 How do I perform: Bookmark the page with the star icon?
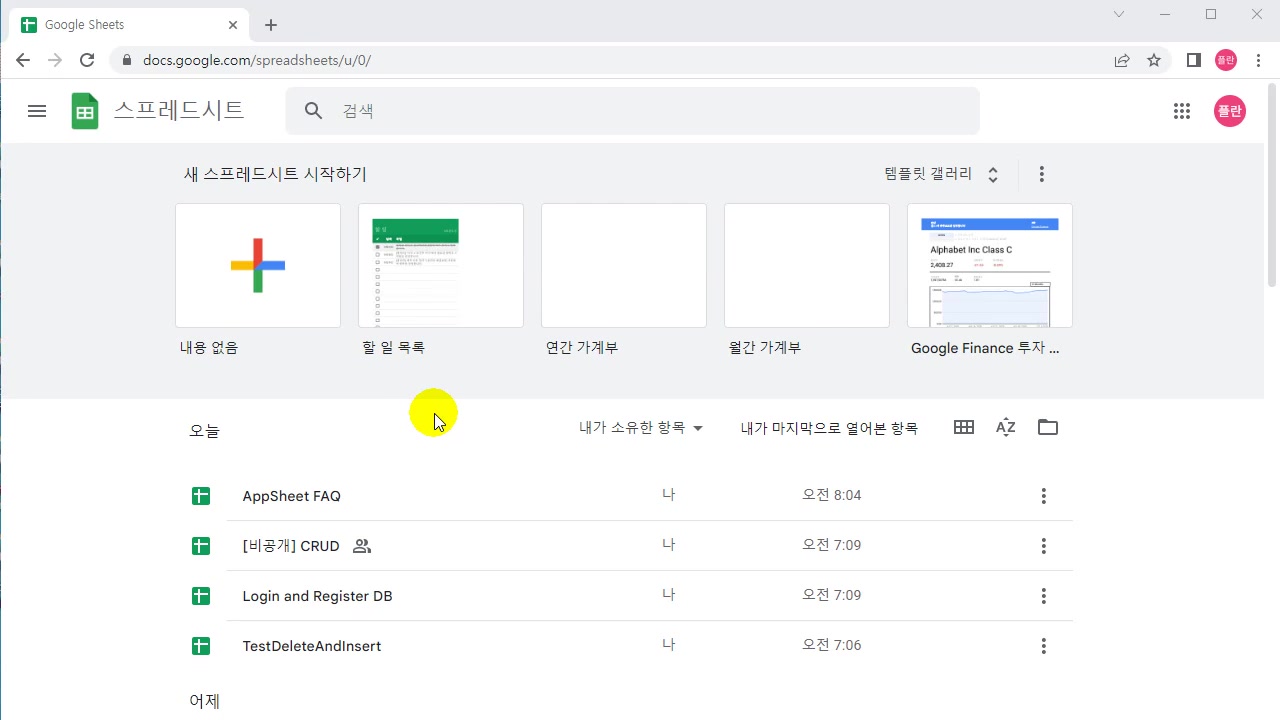[x=1154, y=60]
